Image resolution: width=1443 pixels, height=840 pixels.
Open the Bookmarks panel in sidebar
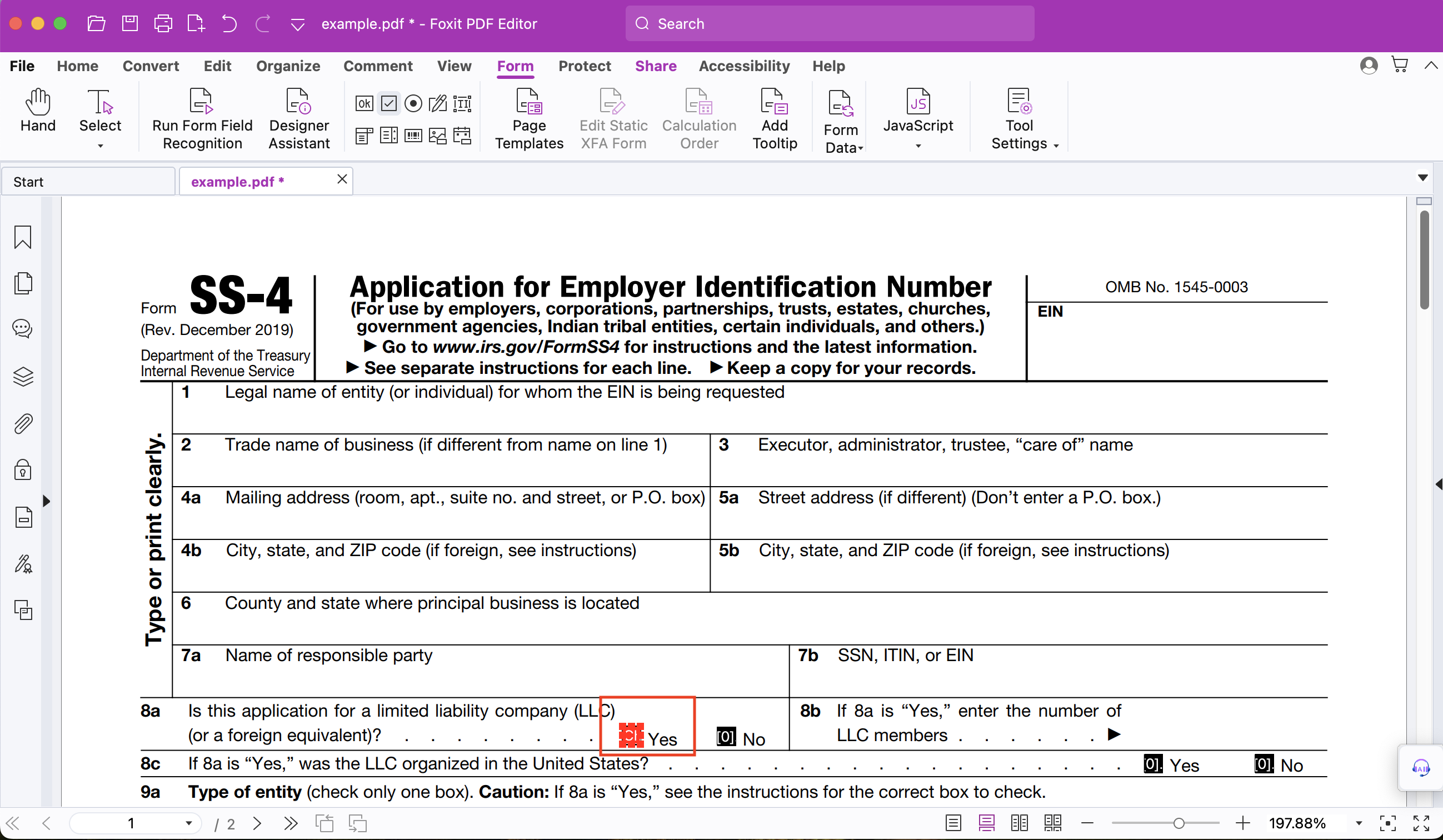(23, 237)
